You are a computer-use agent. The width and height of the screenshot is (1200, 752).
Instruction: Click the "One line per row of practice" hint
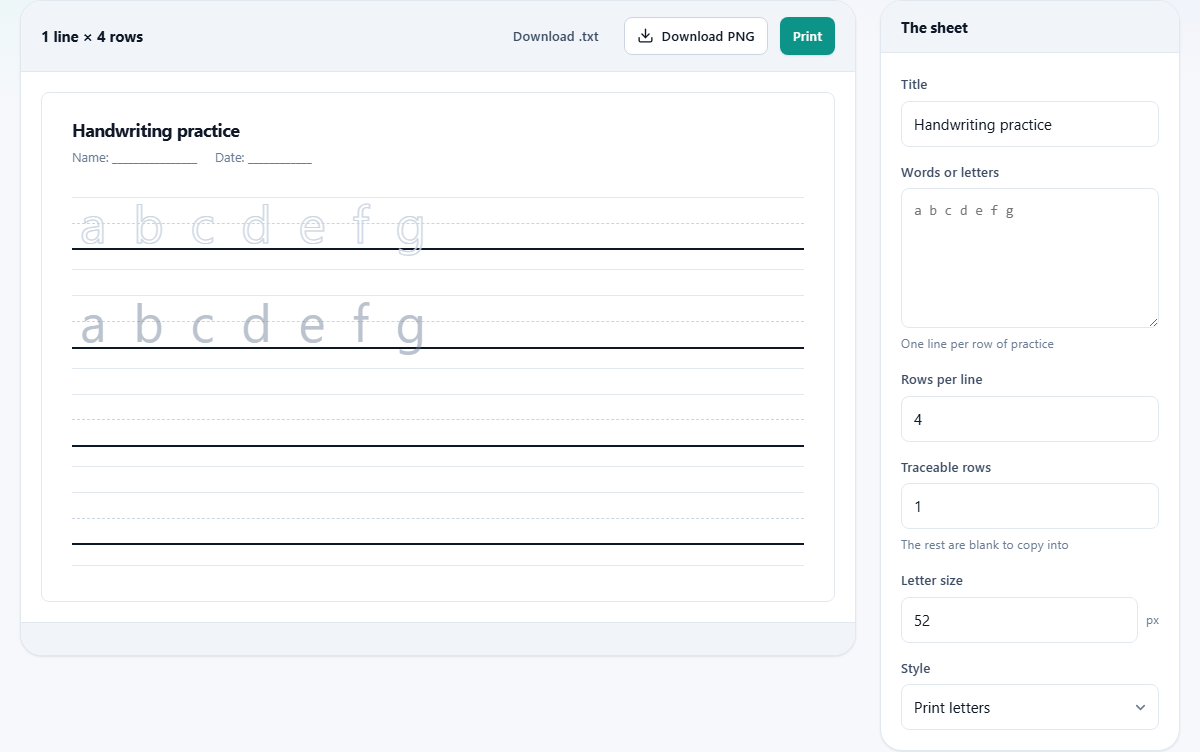tap(977, 344)
